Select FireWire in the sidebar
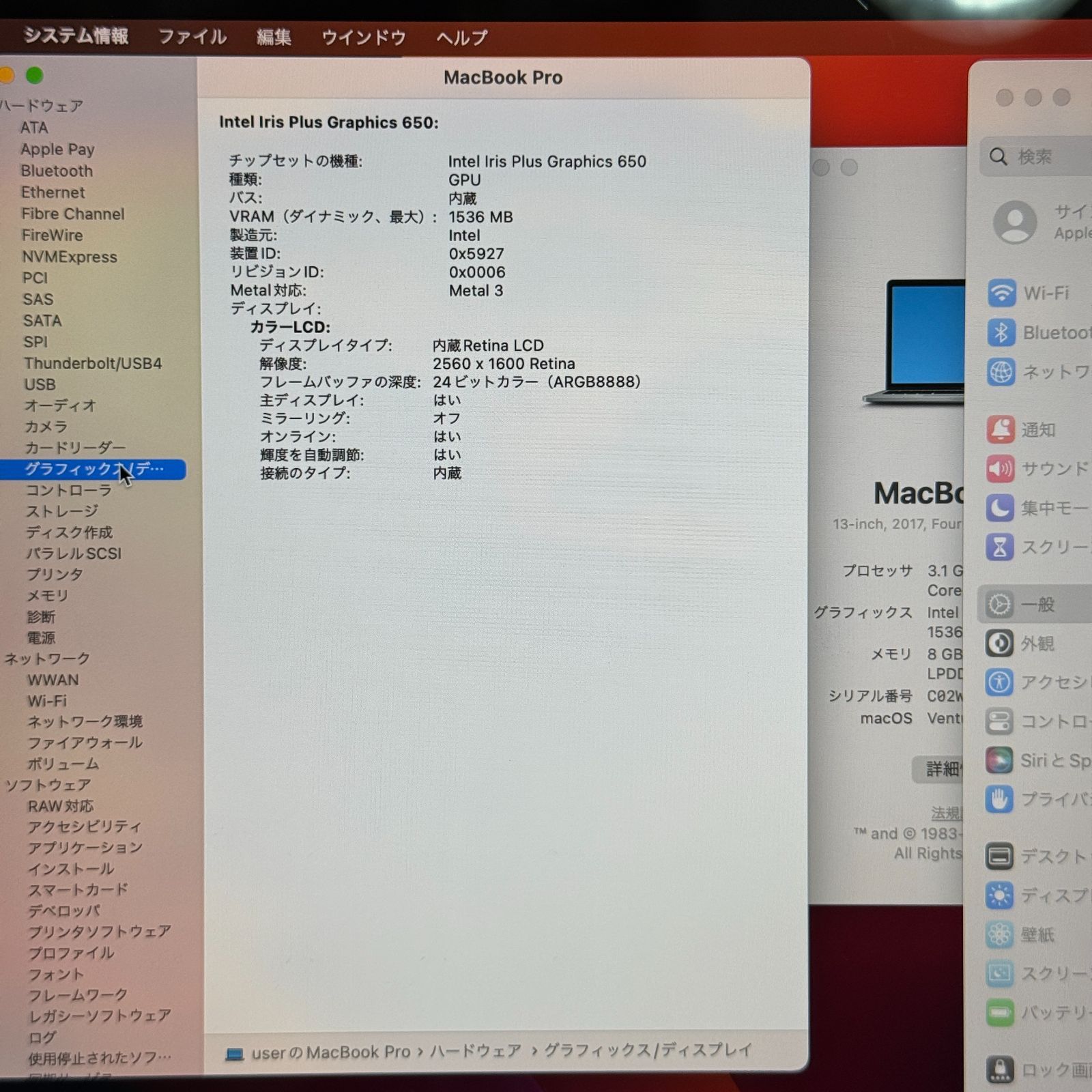The height and width of the screenshot is (1092, 1092). pyautogui.click(x=53, y=235)
